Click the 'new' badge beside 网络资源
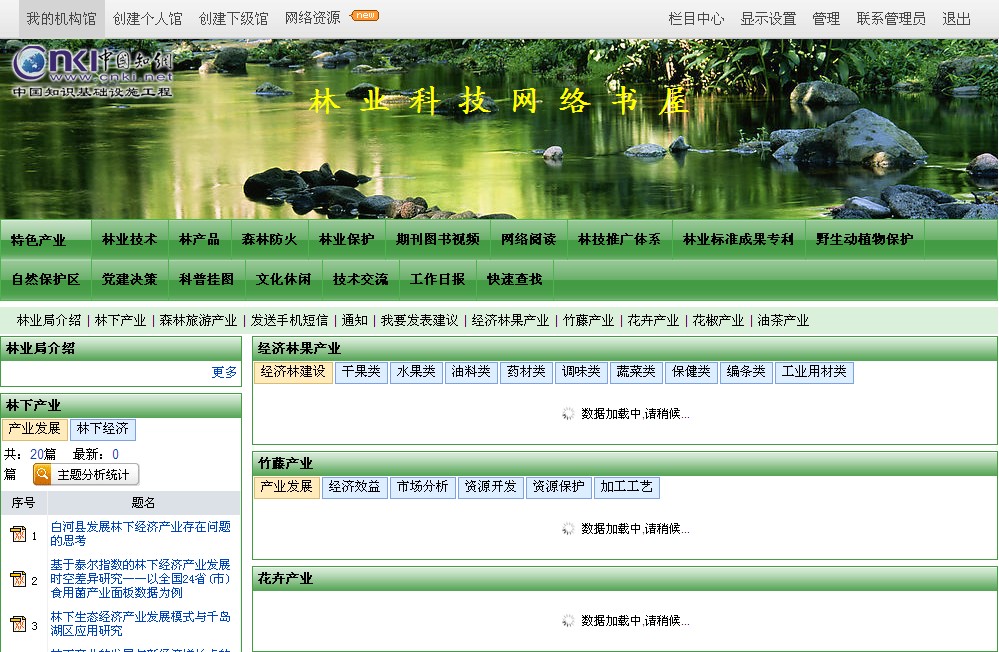This screenshot has width=999, height=652. click(365, 15)
